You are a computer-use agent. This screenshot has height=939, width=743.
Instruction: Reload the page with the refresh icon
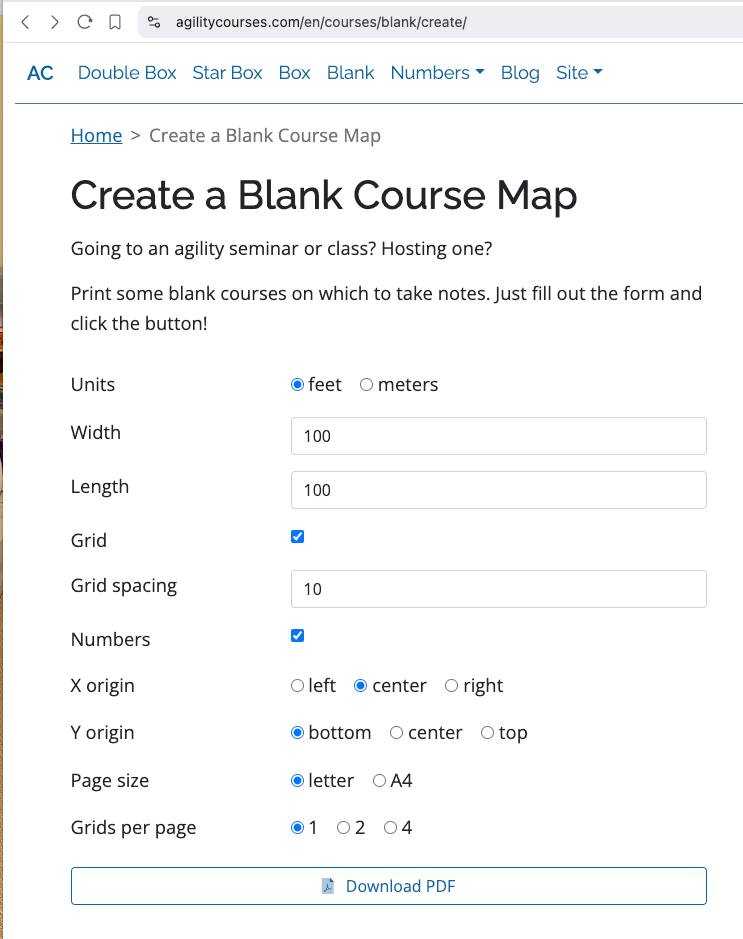click(84, 22)
